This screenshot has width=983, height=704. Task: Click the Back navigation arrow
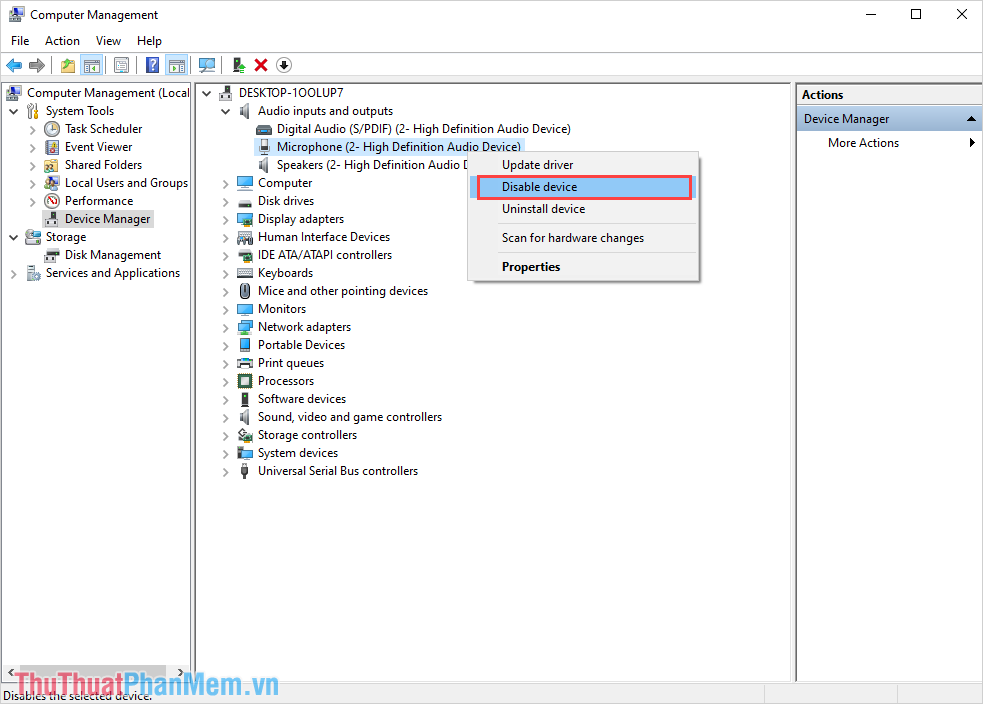14,65
